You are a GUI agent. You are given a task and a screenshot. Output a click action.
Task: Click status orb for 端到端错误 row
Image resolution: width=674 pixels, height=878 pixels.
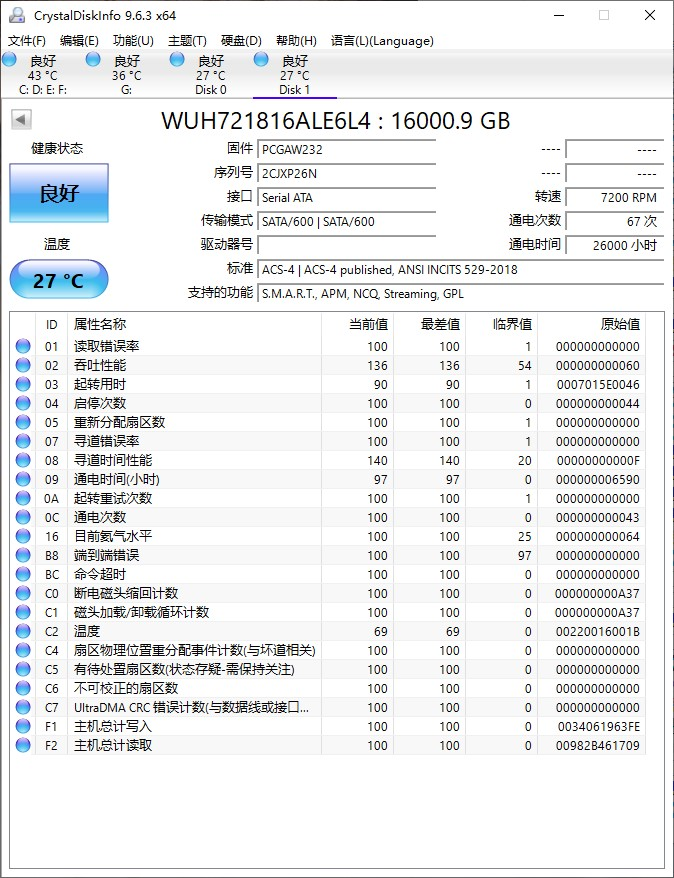(x=23, y=555)
